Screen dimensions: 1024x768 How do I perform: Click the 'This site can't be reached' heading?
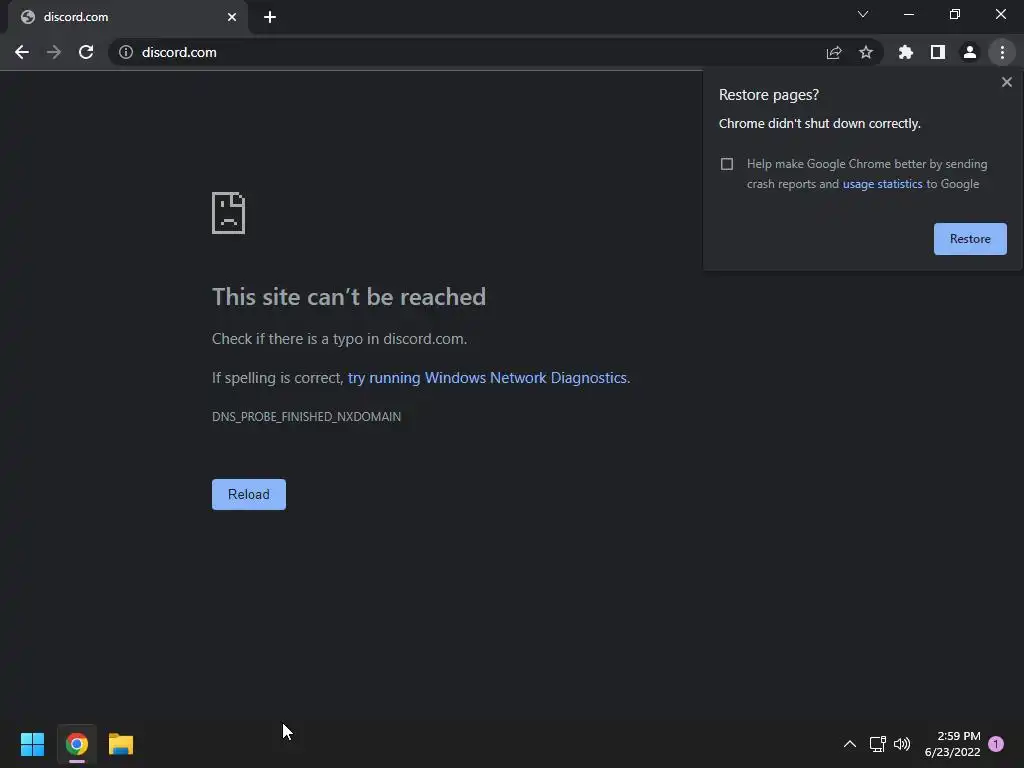[x=349, y=297]
